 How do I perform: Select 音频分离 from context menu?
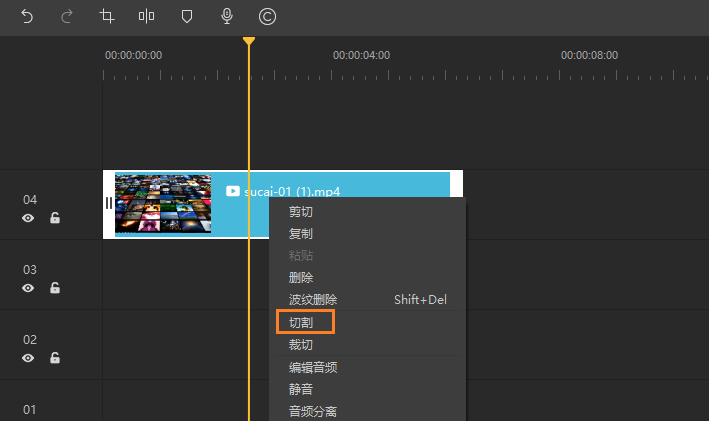point(313,411)
